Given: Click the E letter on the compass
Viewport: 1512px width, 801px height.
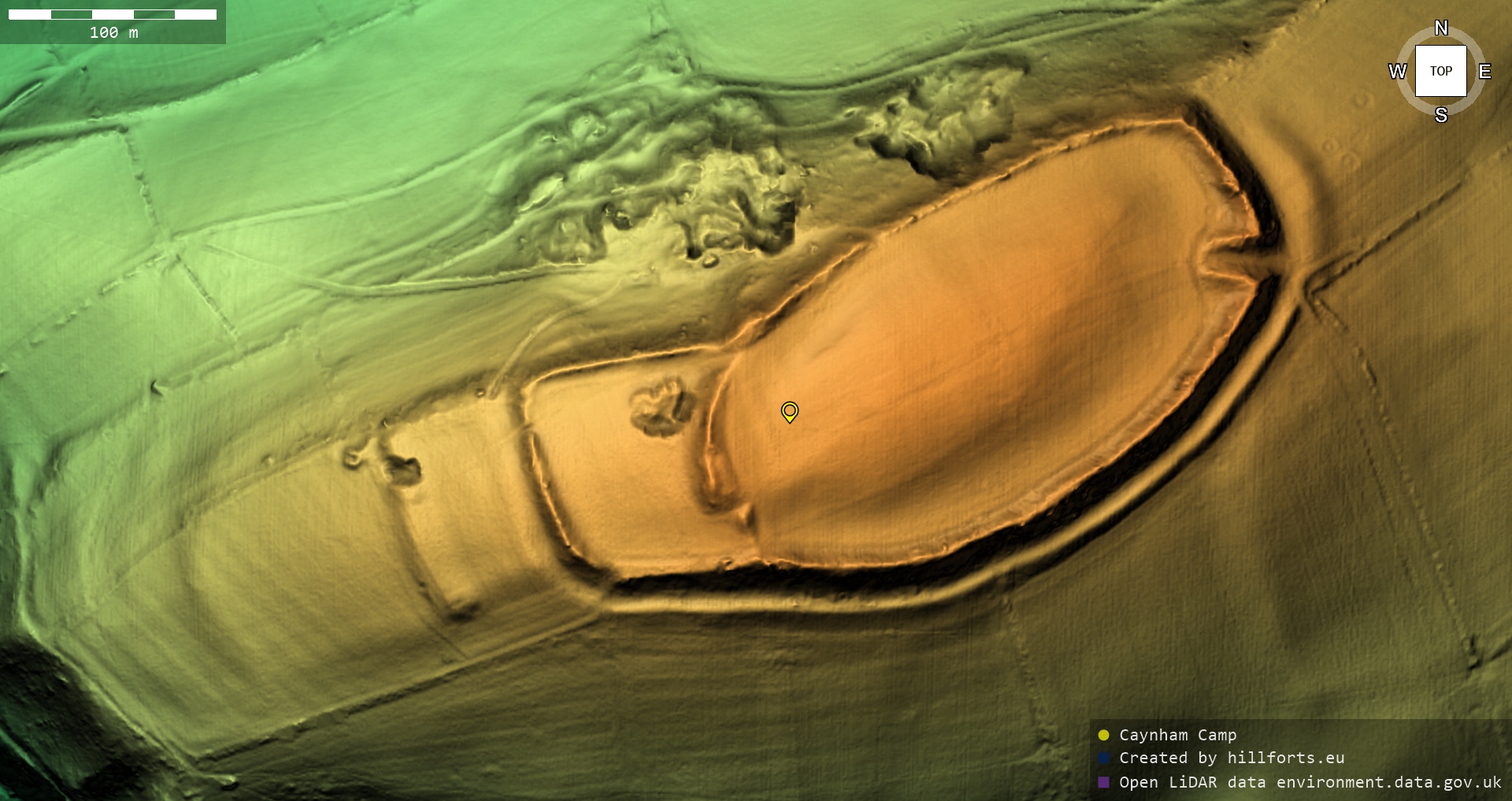Looking at the screenshot, I should pyautogui.click(x=1484, y=72).
